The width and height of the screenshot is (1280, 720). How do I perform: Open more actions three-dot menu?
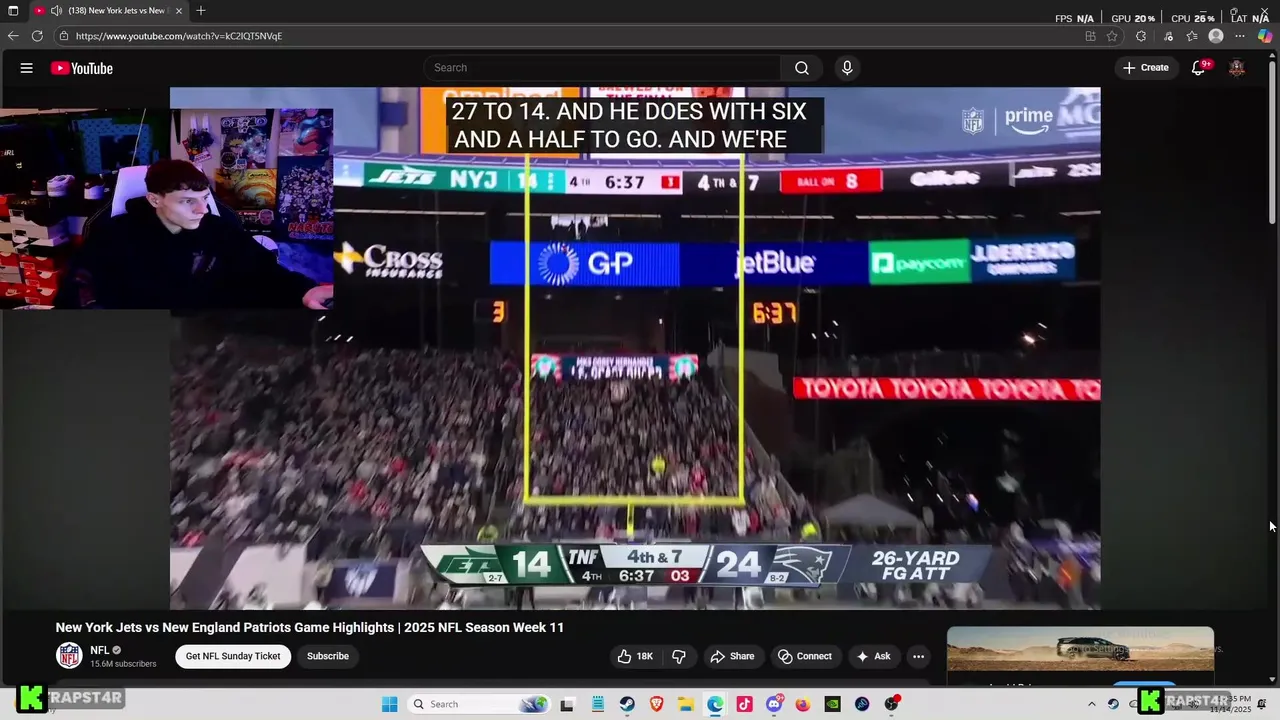point(918,656)
